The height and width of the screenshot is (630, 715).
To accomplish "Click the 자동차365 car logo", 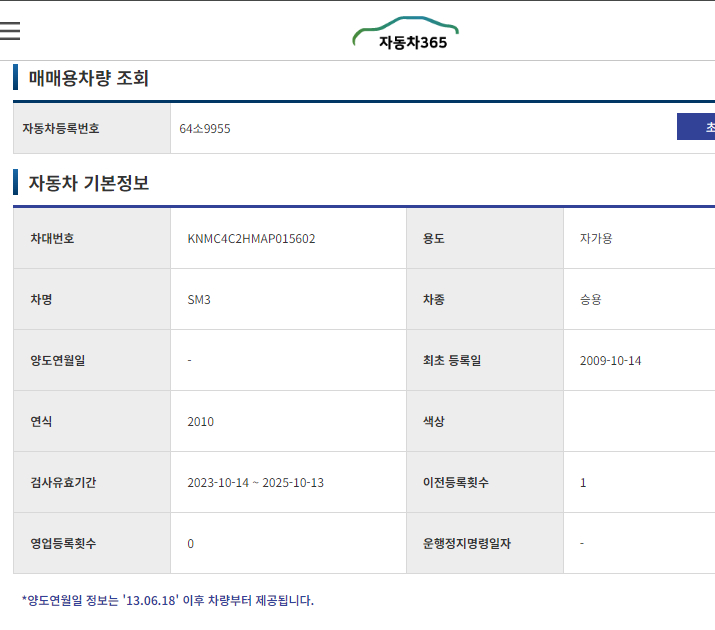I will point(406,35).
